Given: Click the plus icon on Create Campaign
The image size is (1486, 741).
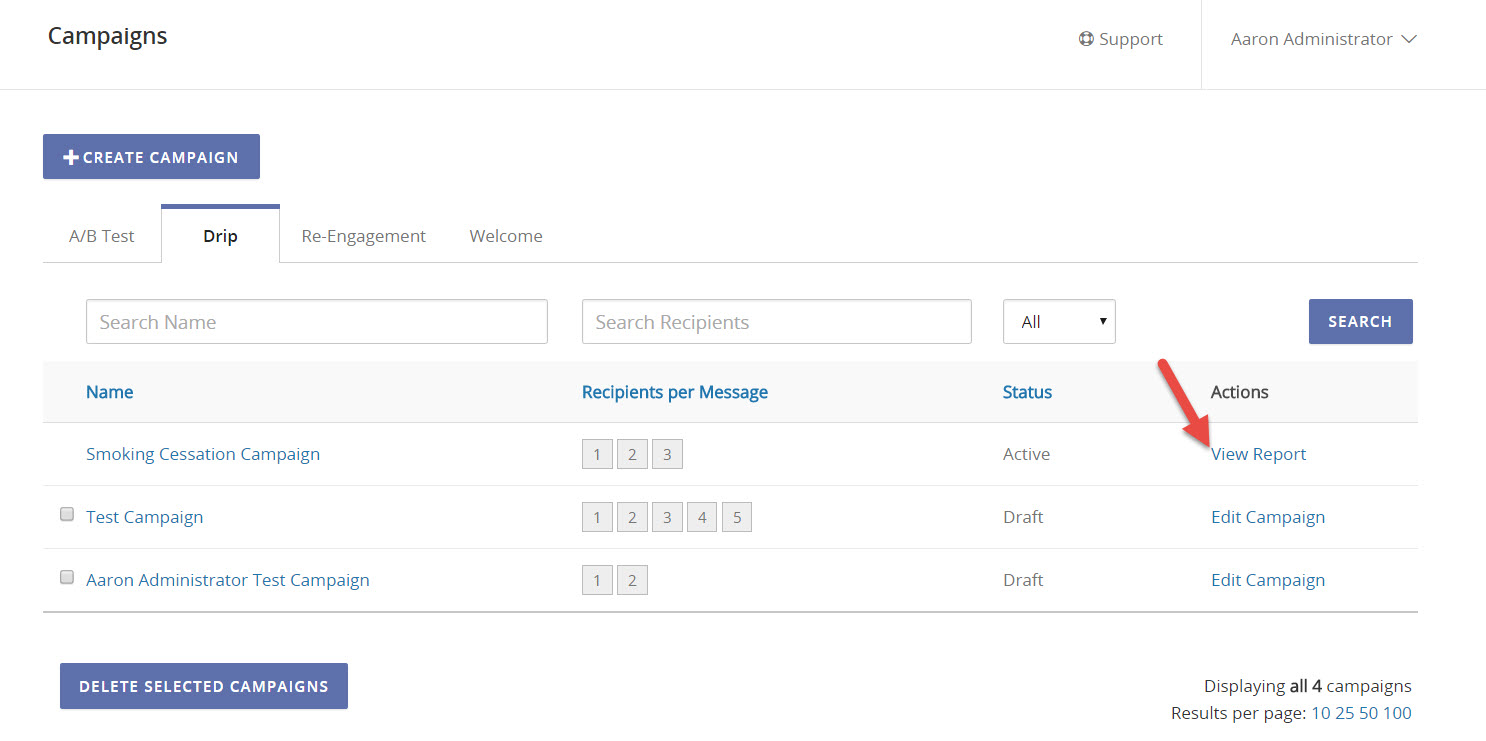Looking at the screenshot, I should point(71,158).
